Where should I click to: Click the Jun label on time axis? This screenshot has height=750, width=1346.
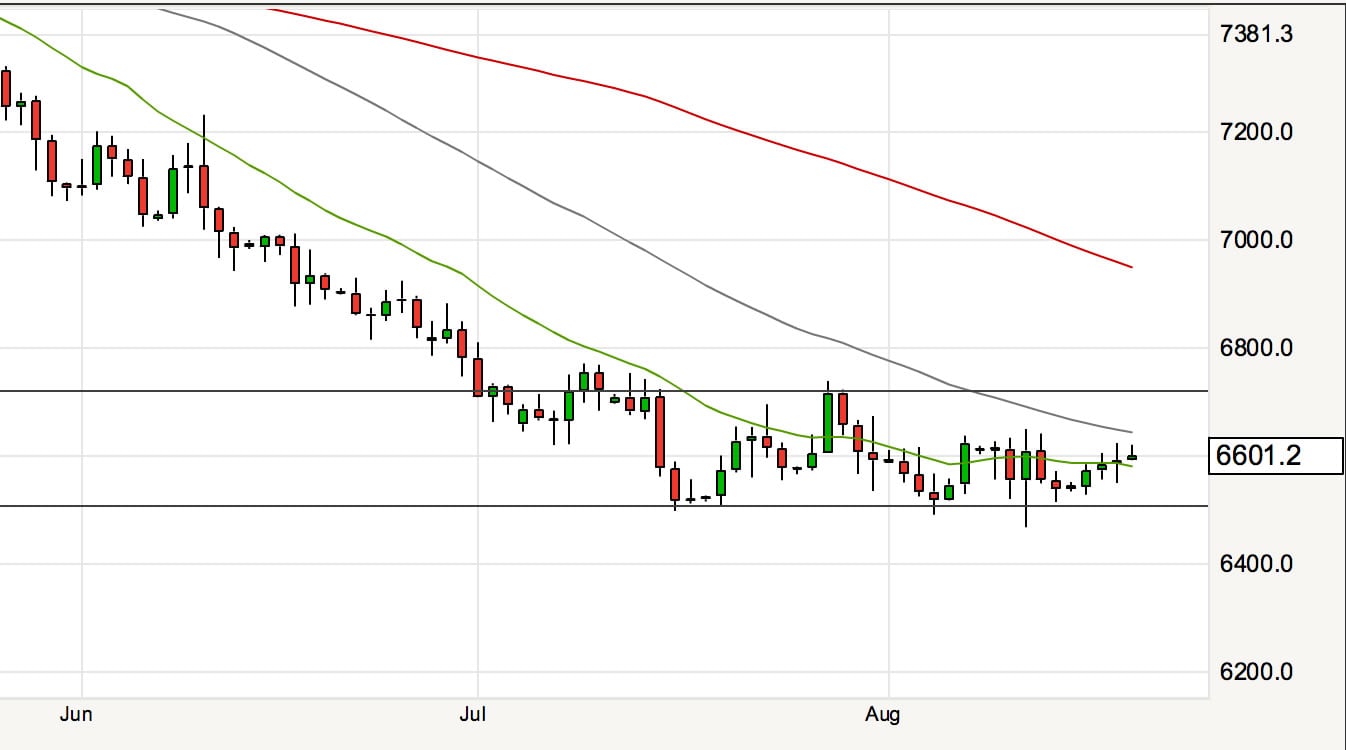[76, 714]
